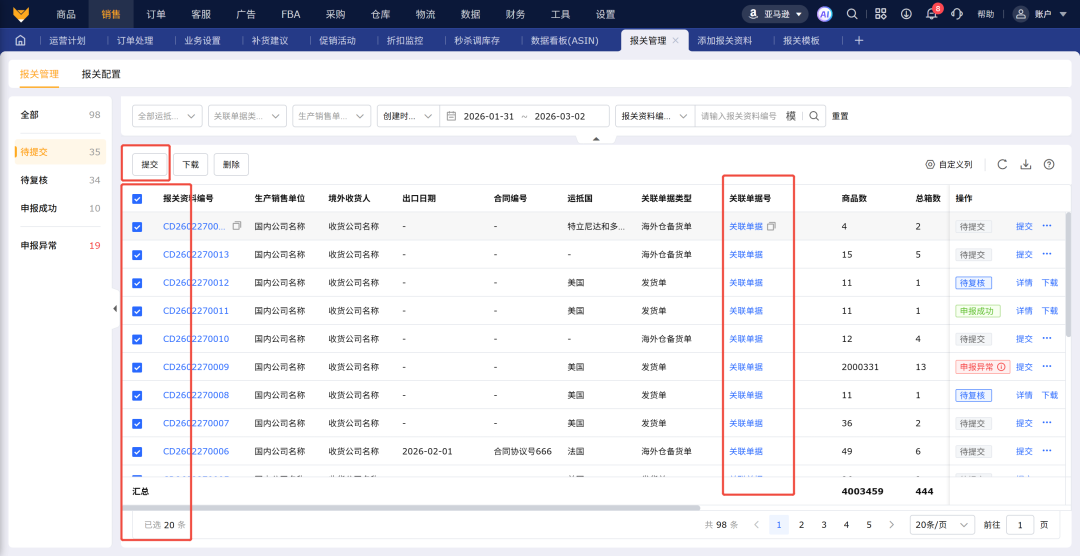The height and width of the screenshot is (556, 1080).
Task: Open the home icon tab
Action: (x=21, y=41)
